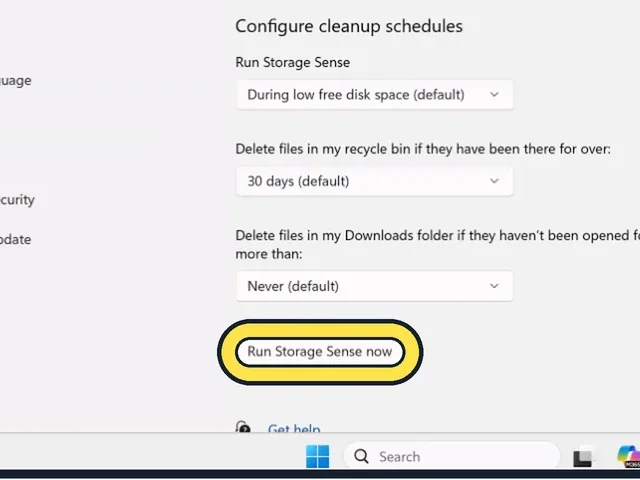The width and height of the screenshot is (640, 480).
Task: Open the Windows Start menu
Action: point(318,456)
